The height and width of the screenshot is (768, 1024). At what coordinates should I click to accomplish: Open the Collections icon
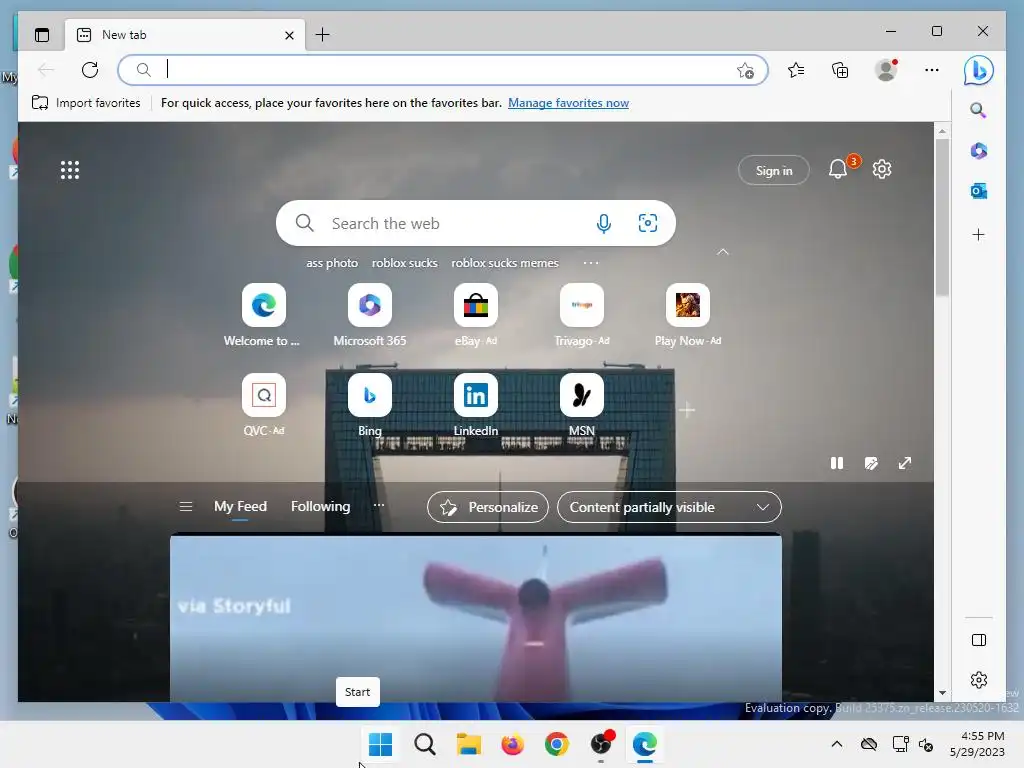(840, 70)
